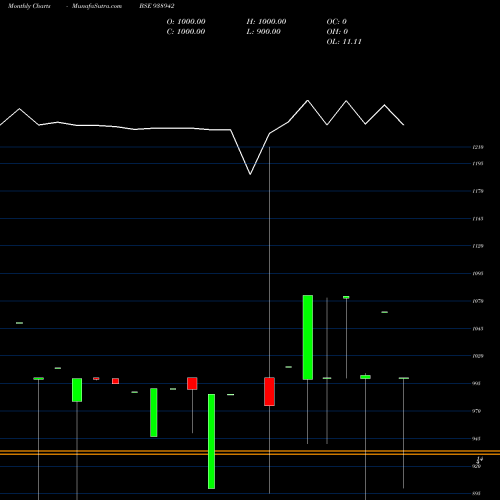Click the BSE 938942 symbol label
Viewport: 500px width, 500px height.
[157, 6]
